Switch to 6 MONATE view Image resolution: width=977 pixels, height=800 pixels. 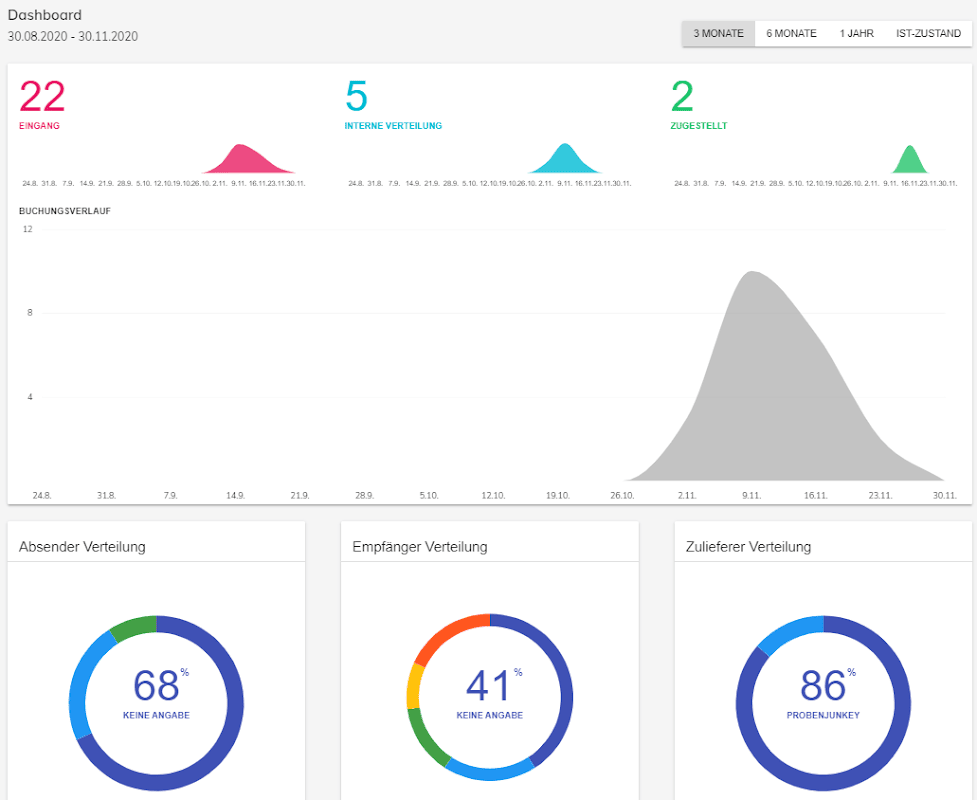tap(791, 34)
